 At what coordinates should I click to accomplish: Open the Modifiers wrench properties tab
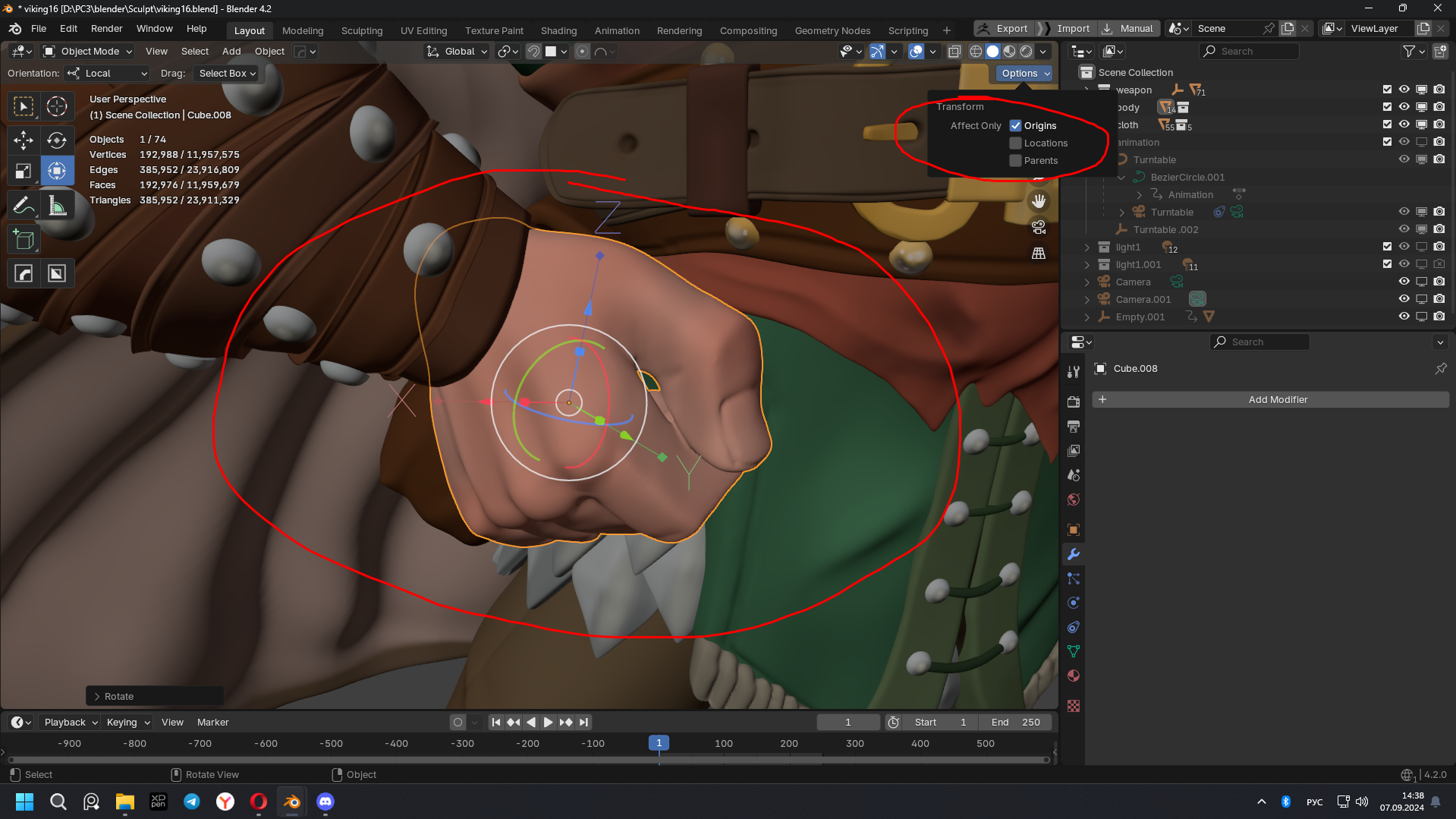[x=1074, y=554]
